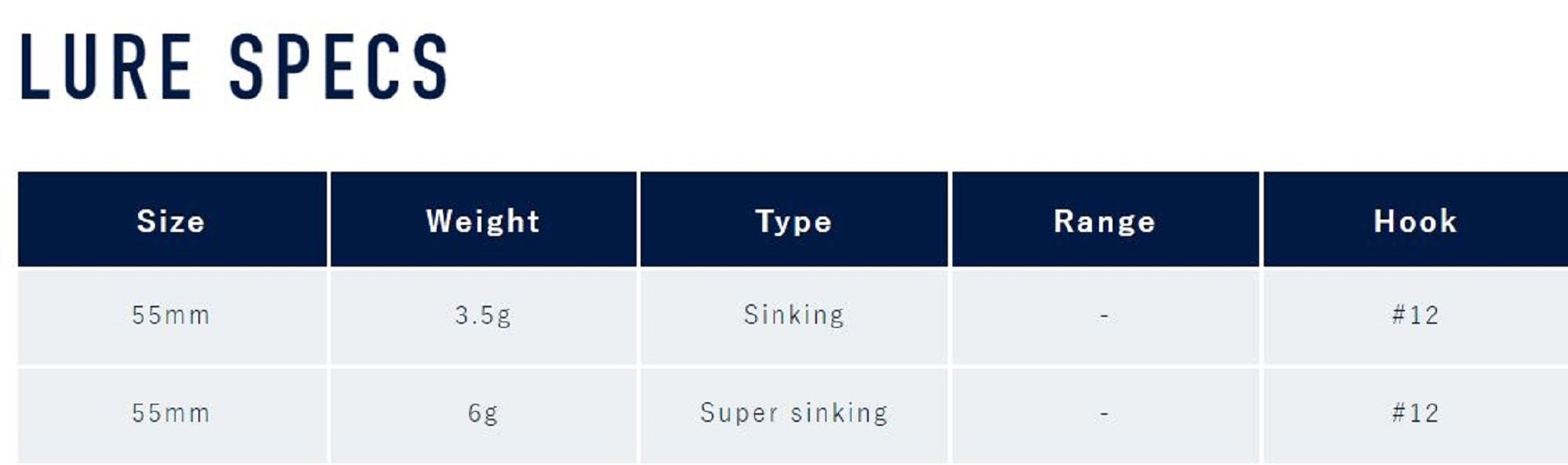Select the 3.5g weight cell
The width and height of the screenshot is (1568, 465).
[x=483, y=315]
